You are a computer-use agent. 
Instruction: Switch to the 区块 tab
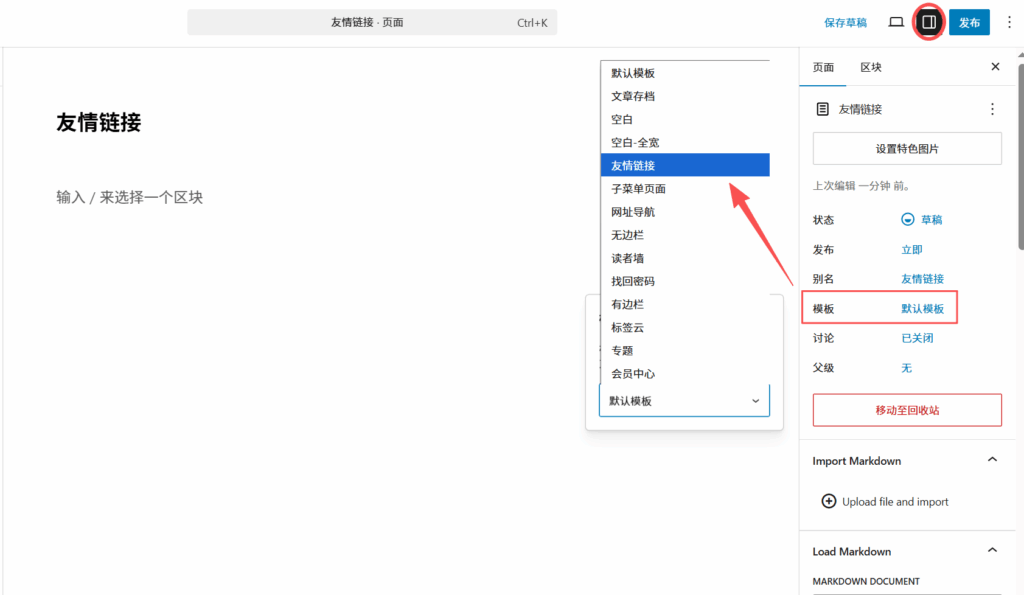871,67
